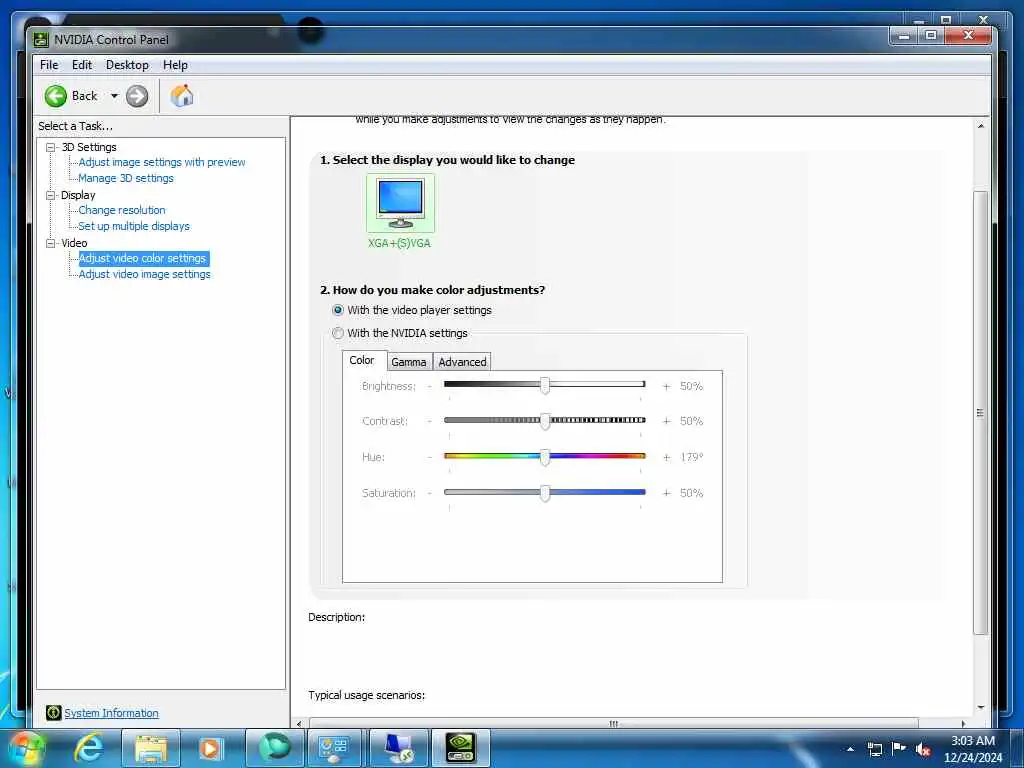Click the Hue slider handle
The height and width of the screenshot is (768, 1024).
click(545, 457)
